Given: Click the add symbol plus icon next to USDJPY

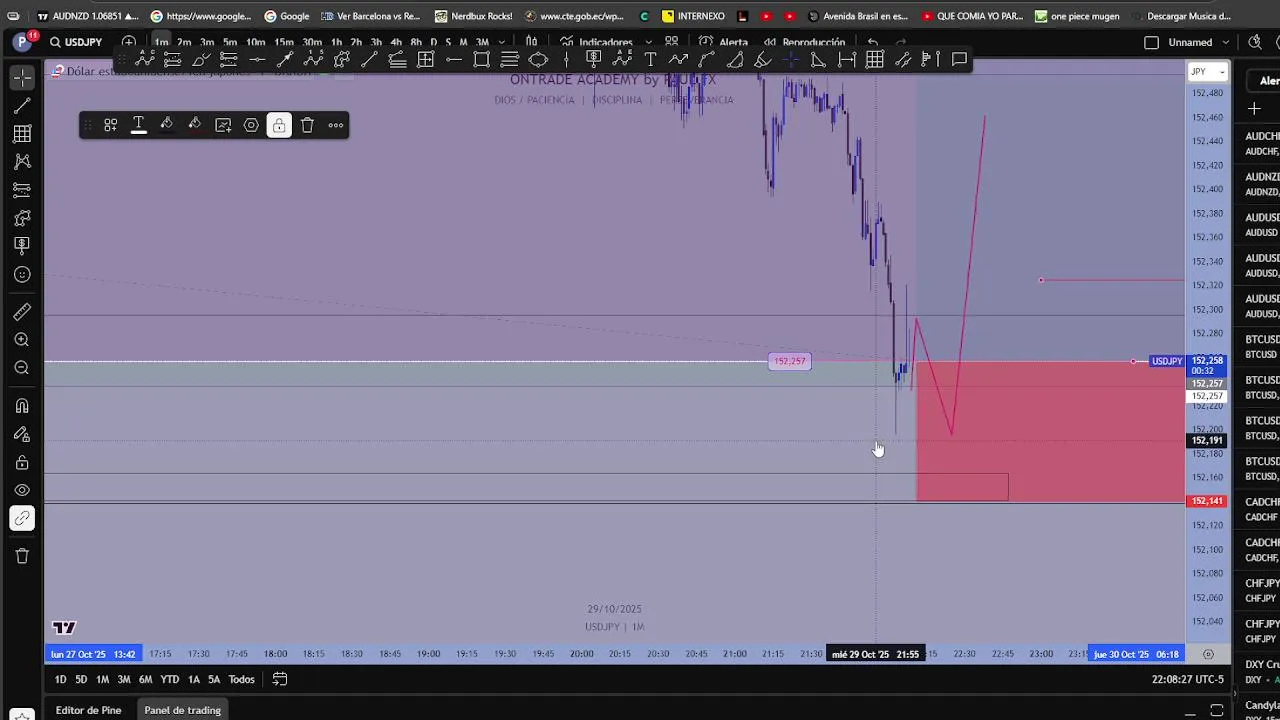Looking at the screenshot, I should coord(129,42).
